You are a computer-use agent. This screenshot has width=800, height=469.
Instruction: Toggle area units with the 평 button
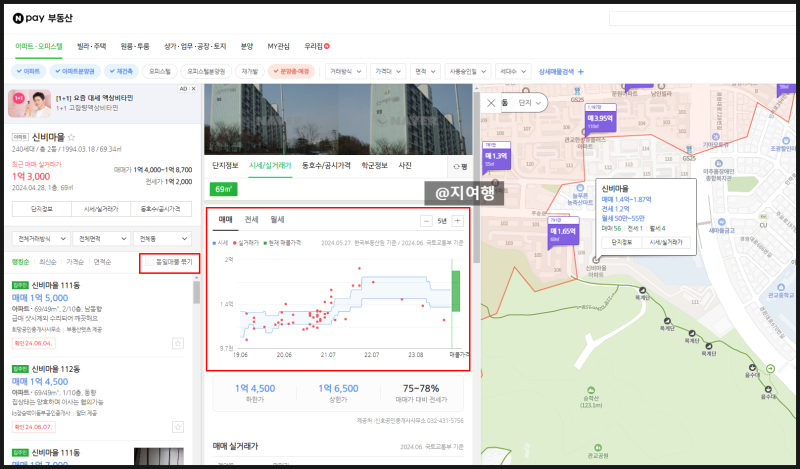[460, 166]
